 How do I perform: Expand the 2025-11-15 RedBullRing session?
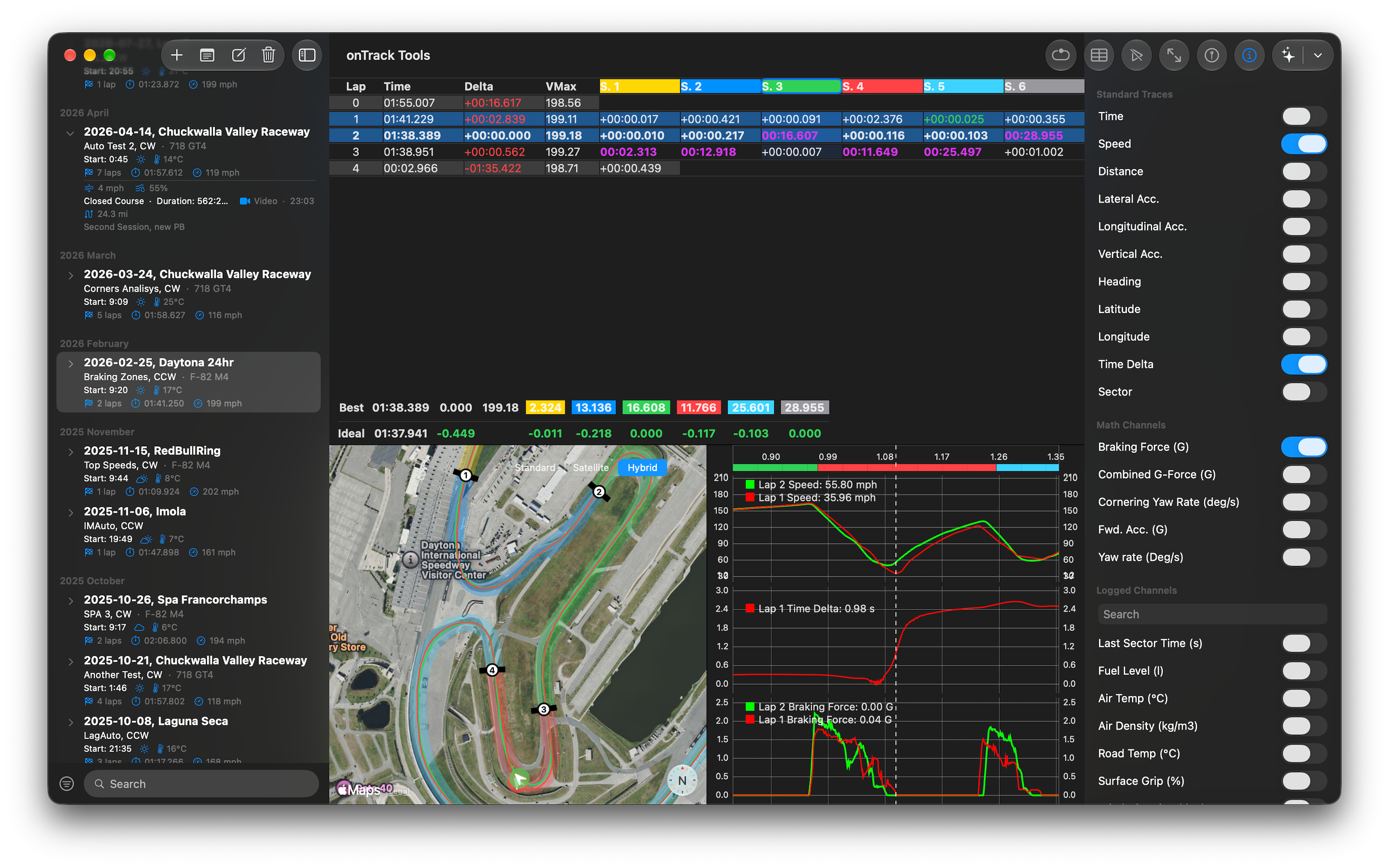[70, 452]
